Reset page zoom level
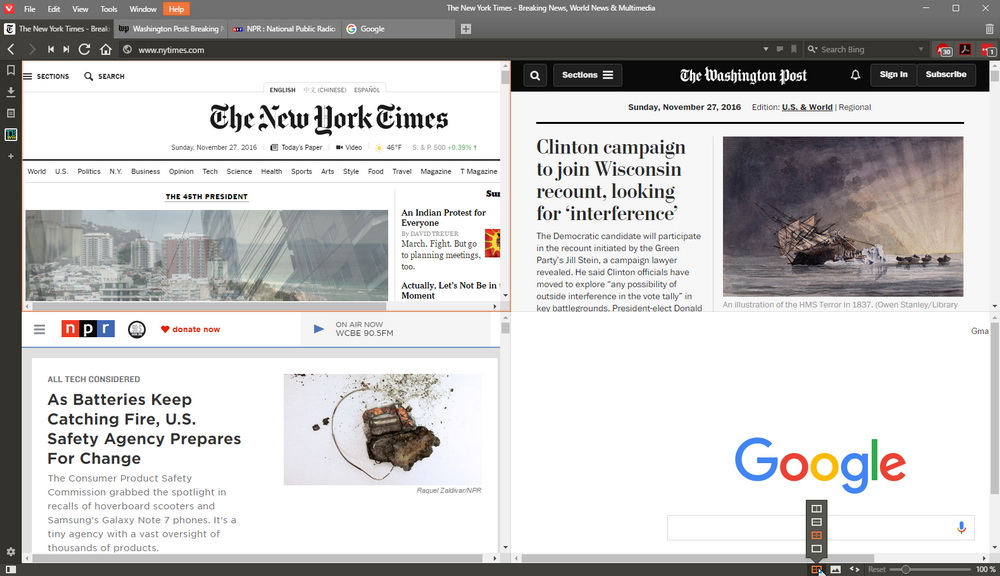1000x576 pixels. click(877, 569)
